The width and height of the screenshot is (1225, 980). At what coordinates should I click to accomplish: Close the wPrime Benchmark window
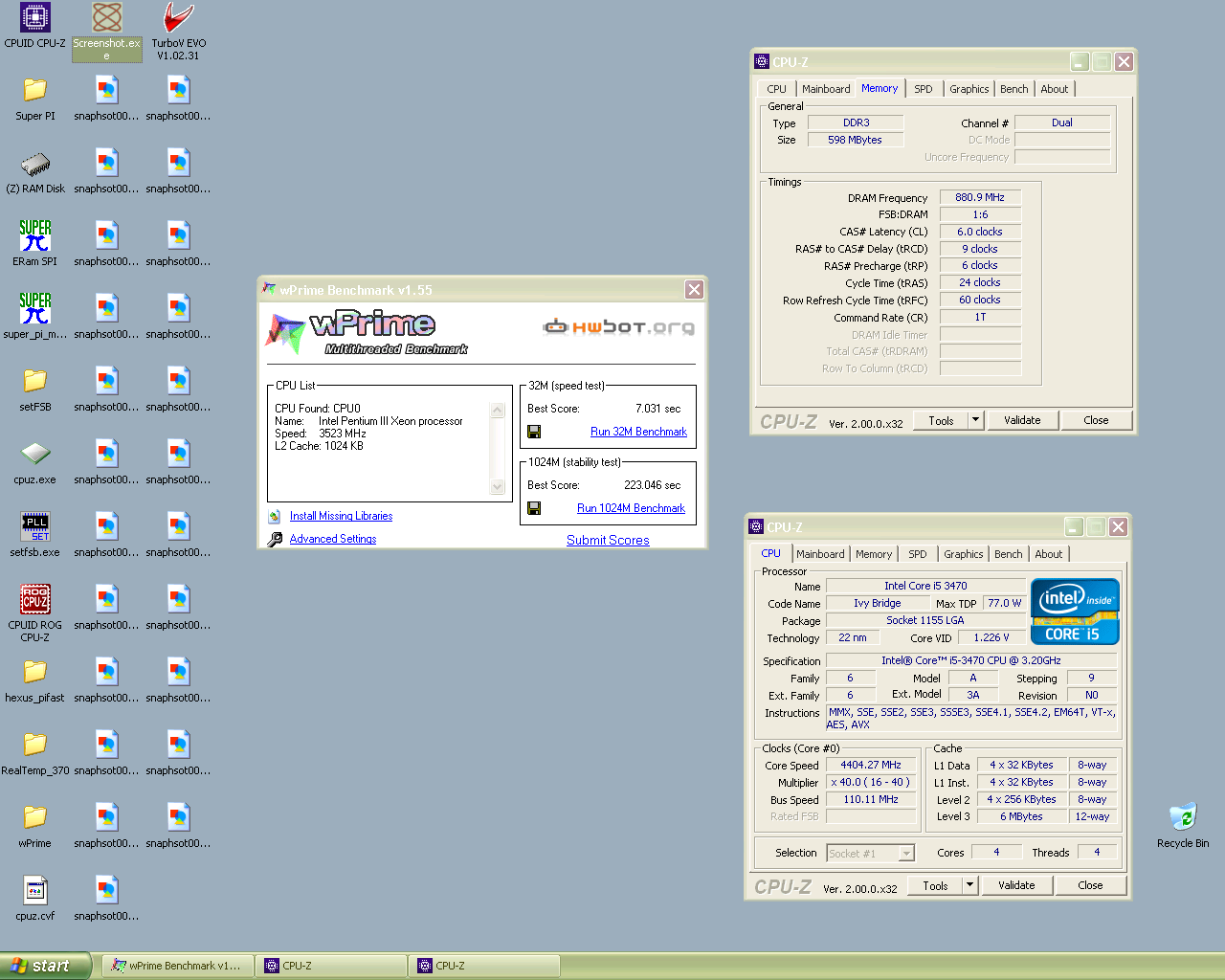coord(694,289)
